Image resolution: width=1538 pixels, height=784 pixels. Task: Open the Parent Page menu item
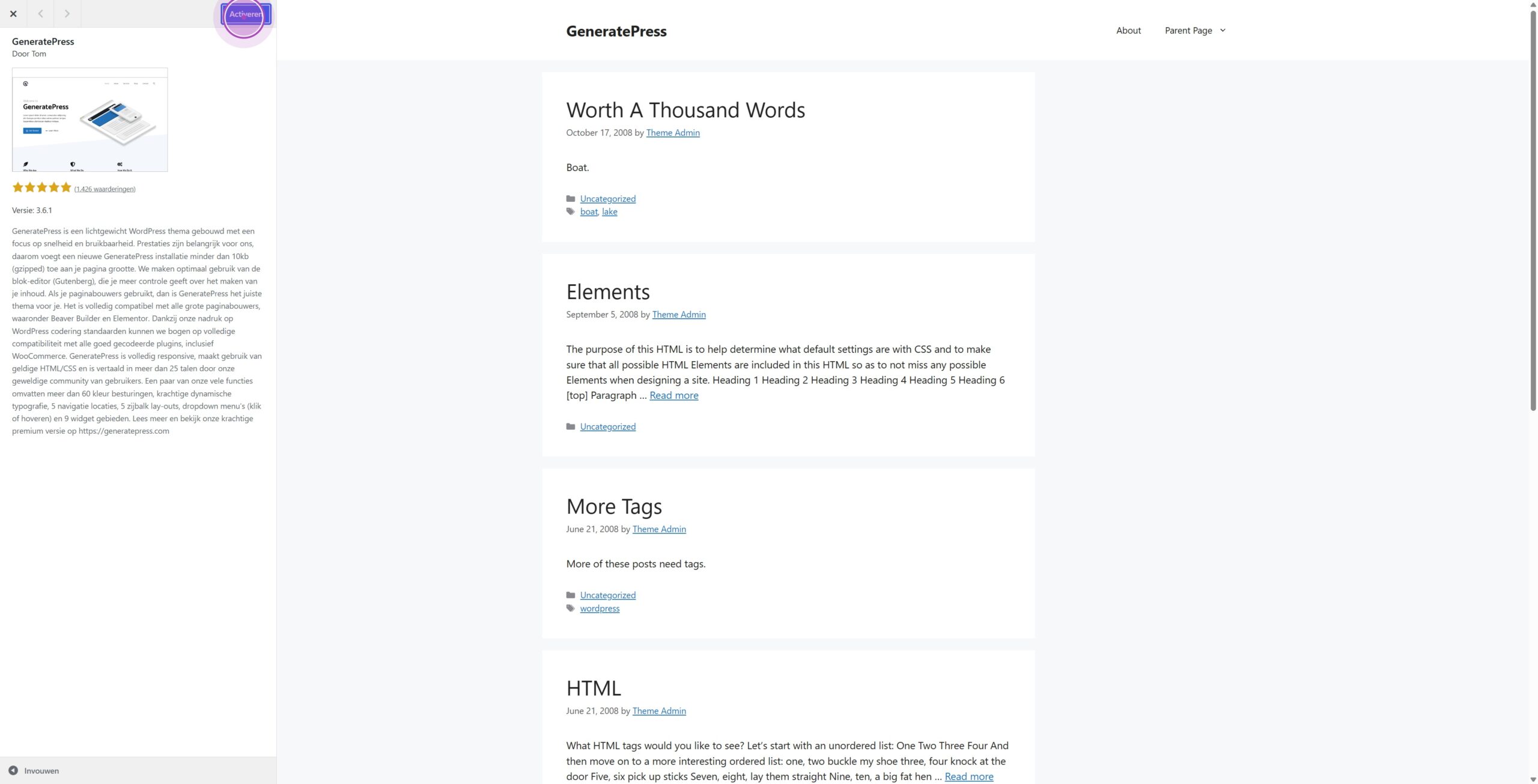[x=1188, y=31]
